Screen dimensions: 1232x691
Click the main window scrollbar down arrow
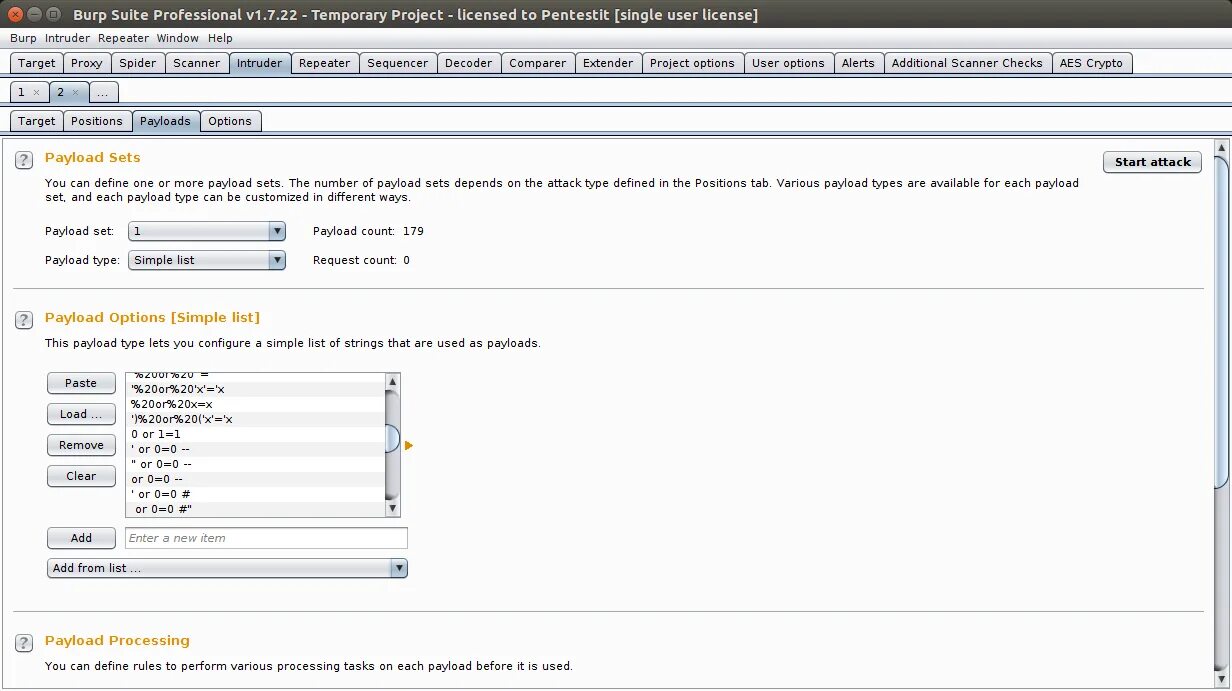pos(1222,681)
